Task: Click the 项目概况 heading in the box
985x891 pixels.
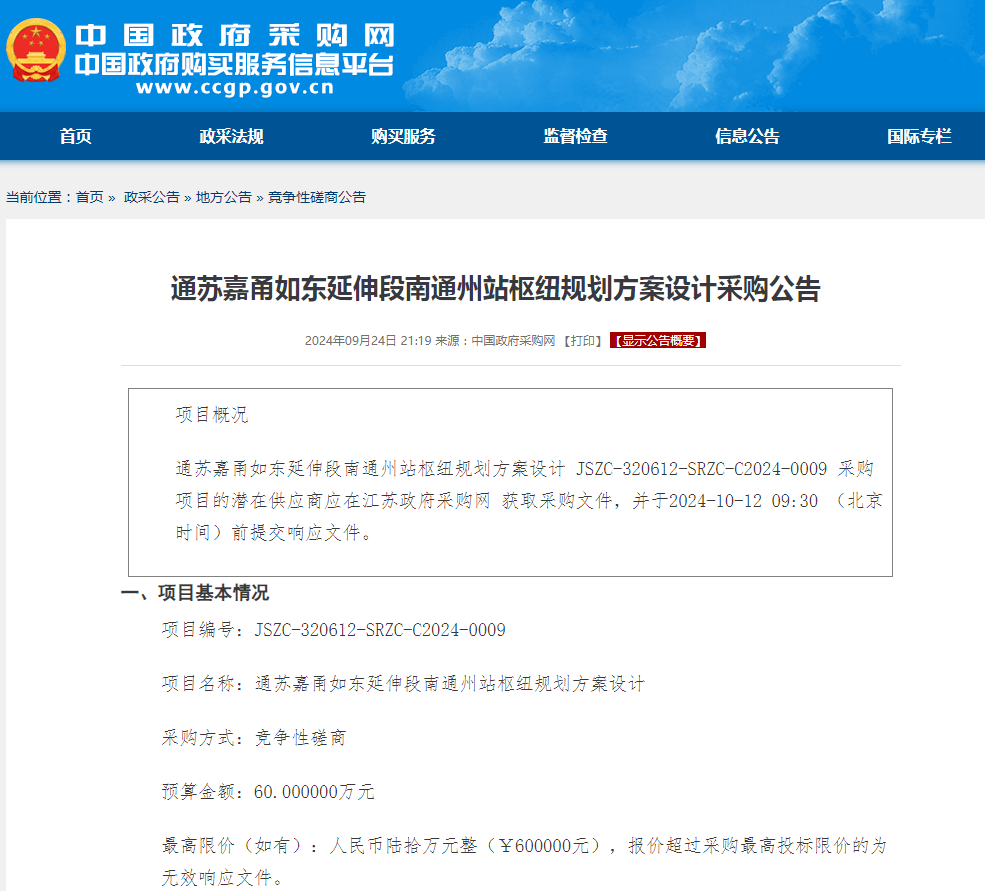Action: click(x=212, y=415)
